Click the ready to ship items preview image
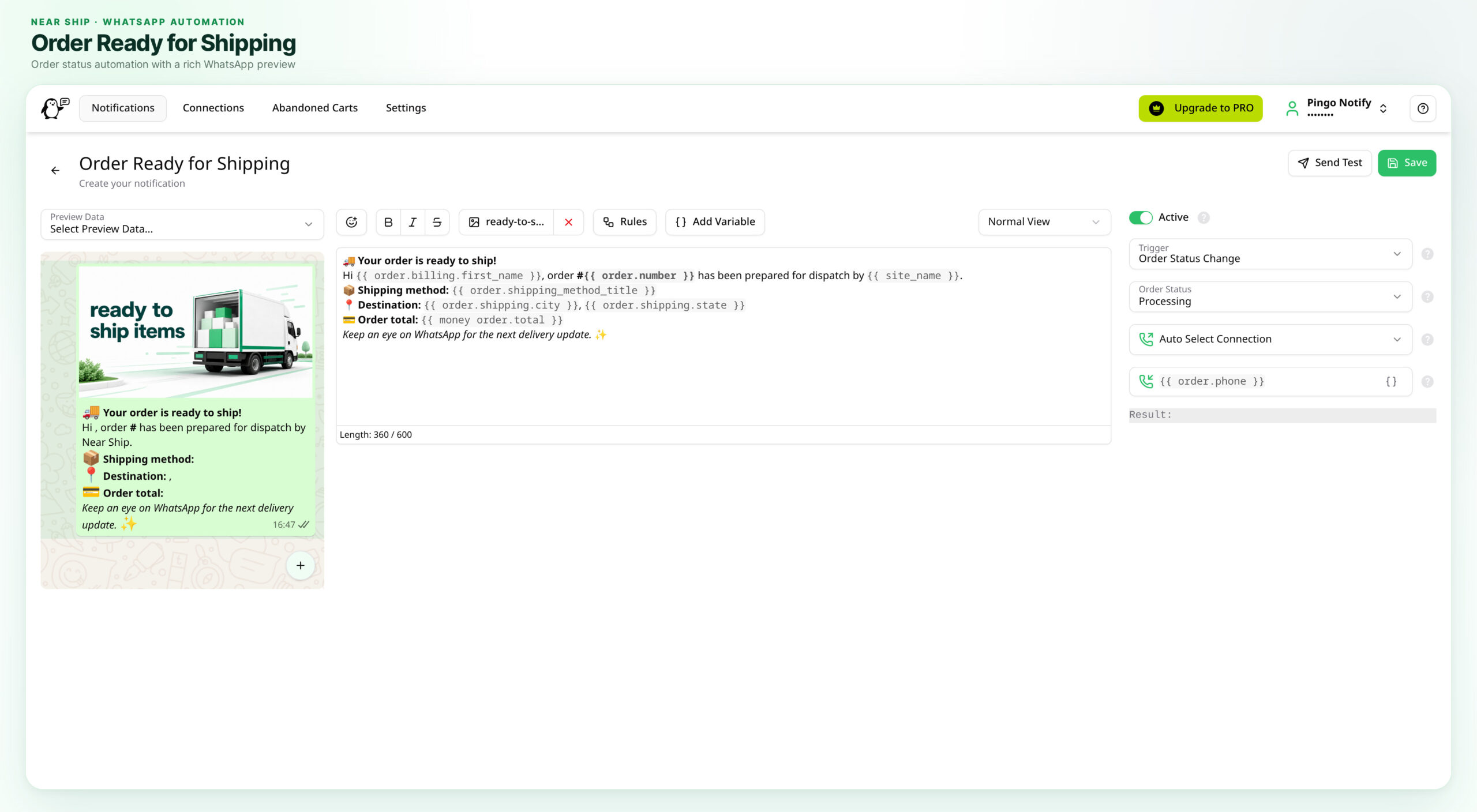 (x=196, y=332)
